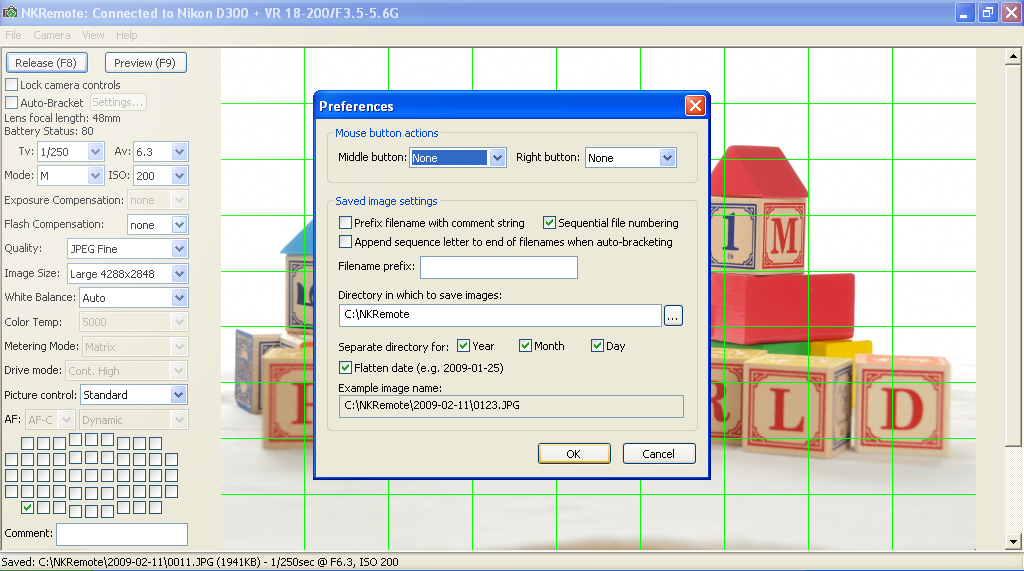Enable Prefix filename with comment string
Image resolution: width=1024 pixels, height=571 pixels.
point(345,223)
